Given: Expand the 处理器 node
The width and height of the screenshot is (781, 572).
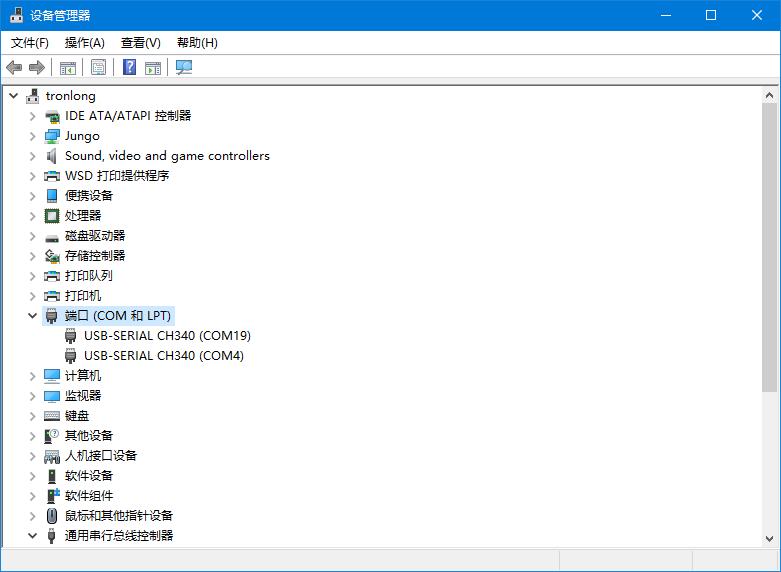Looking at the screenshot, I should point(32,216).
